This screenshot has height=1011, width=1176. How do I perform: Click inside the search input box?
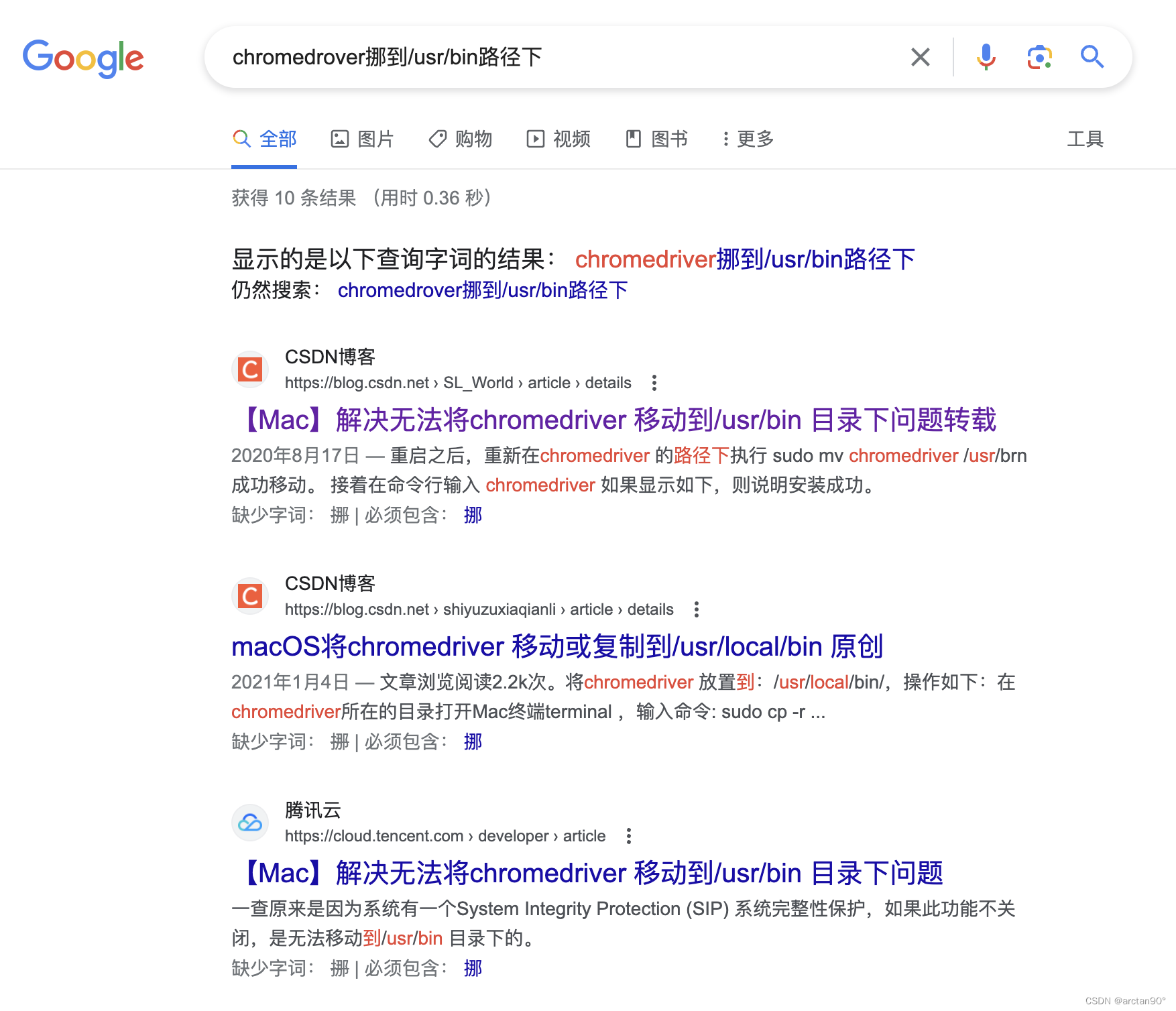point(536,57)
